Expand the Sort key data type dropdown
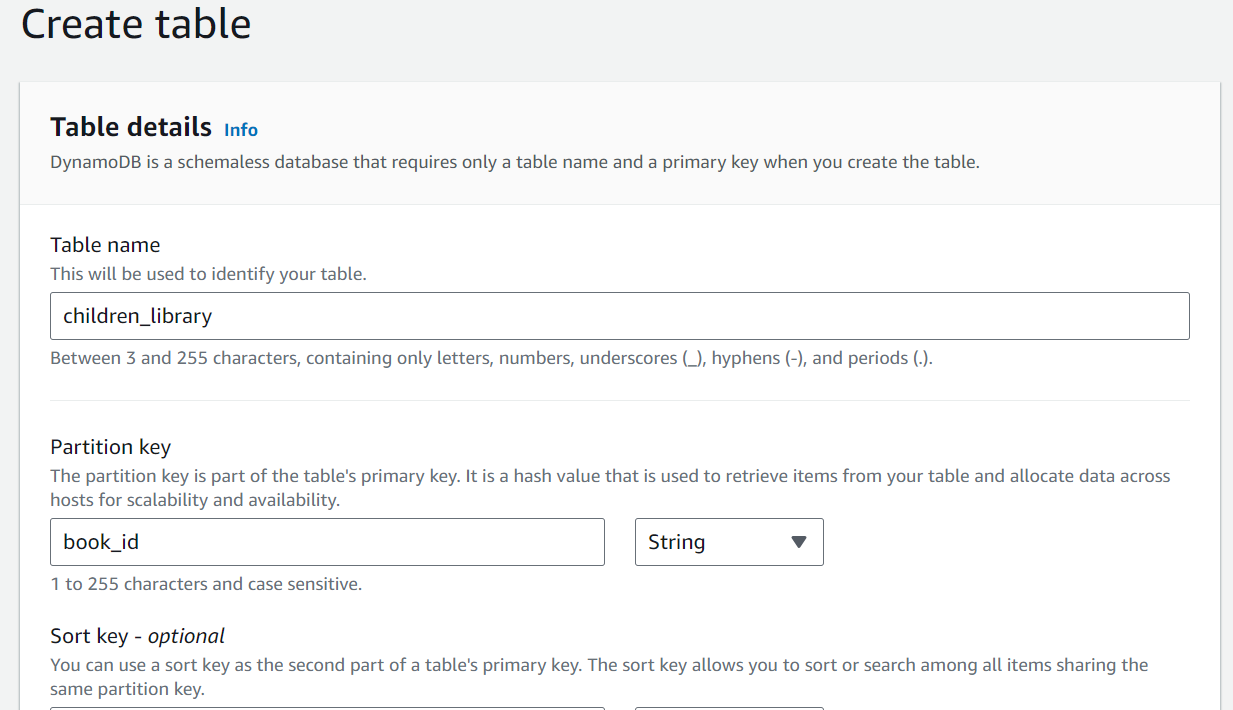Screen dimensions: 1233x710 728,707
